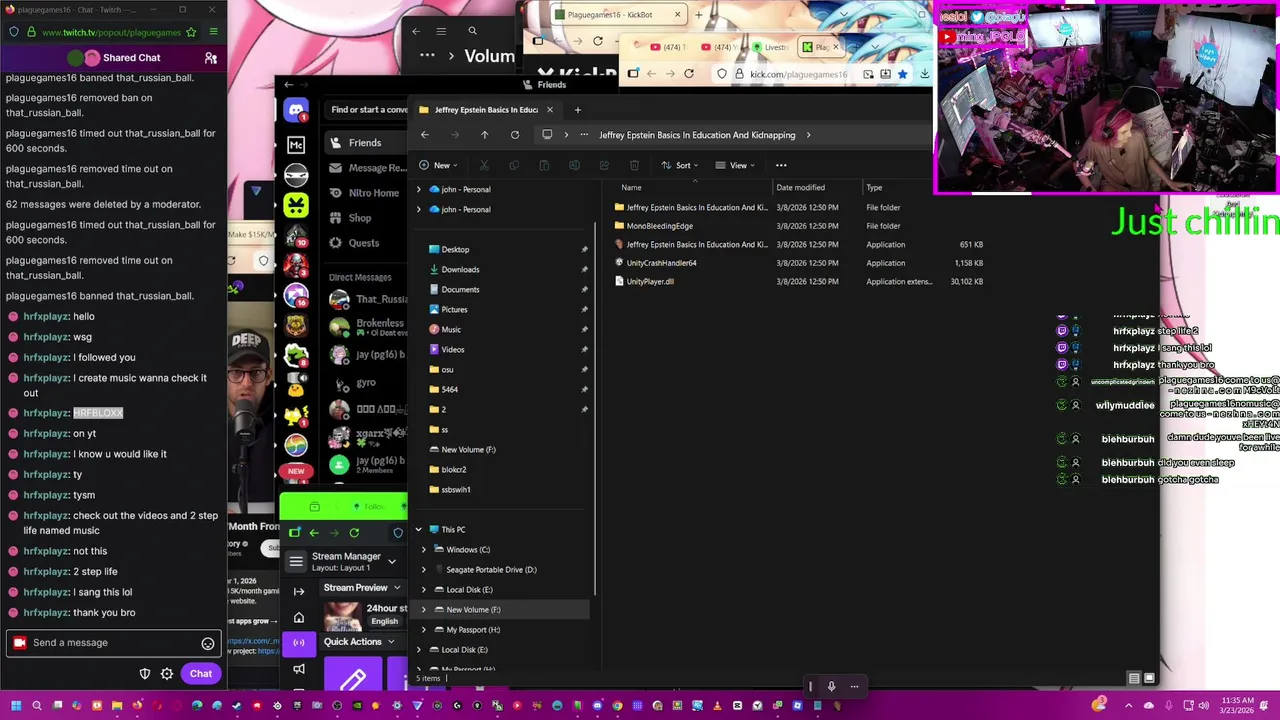Expand Stream Preview dropdown in Stream Manager
The image size is (1280, 720).
[397, 588]
